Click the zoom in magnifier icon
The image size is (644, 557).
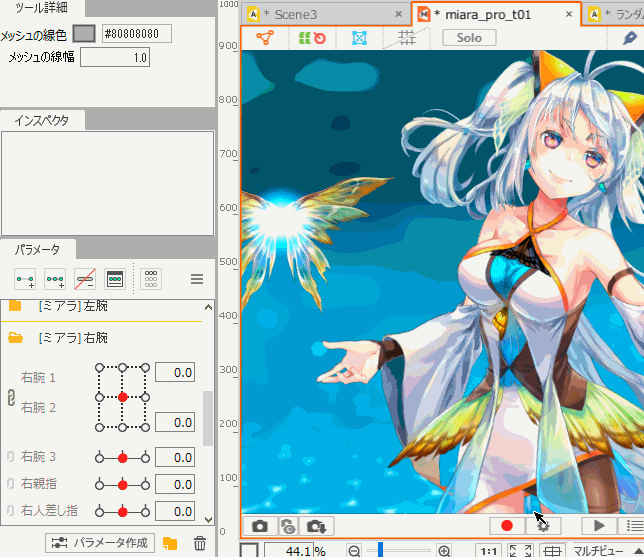445,551
